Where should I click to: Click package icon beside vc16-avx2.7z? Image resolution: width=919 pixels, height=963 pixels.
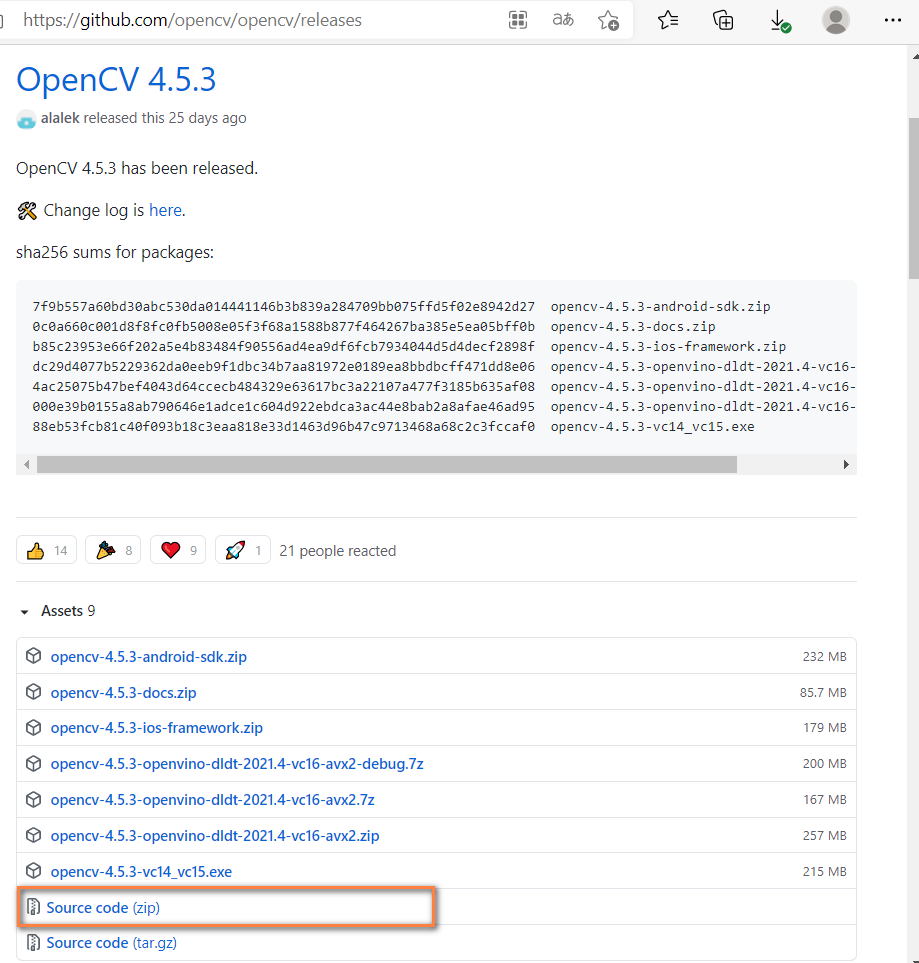[33, 799]
